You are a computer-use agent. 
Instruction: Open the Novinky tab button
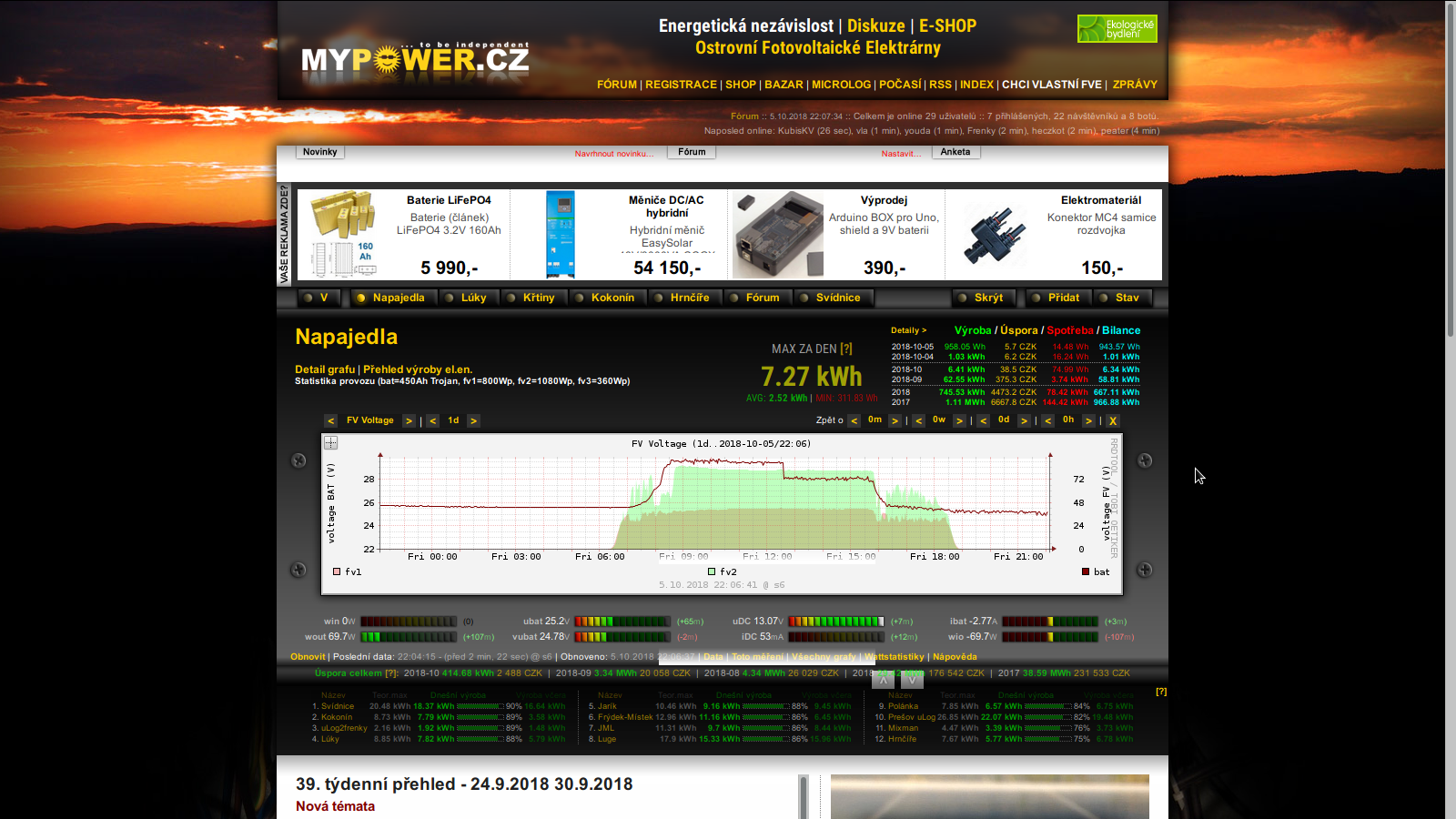click(x=320, y=152)
